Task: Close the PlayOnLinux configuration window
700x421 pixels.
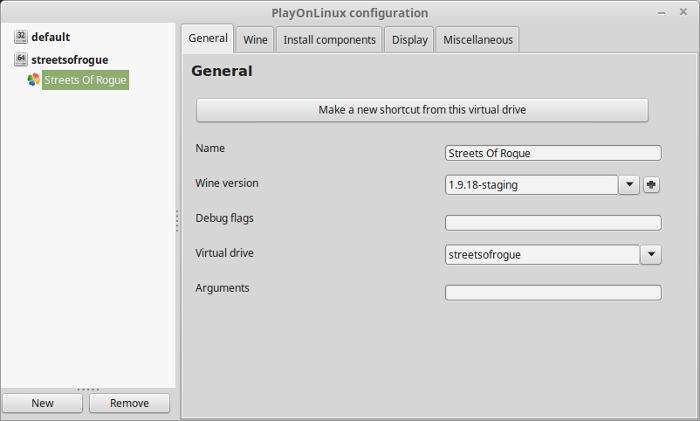Action: tap(683, 12)
